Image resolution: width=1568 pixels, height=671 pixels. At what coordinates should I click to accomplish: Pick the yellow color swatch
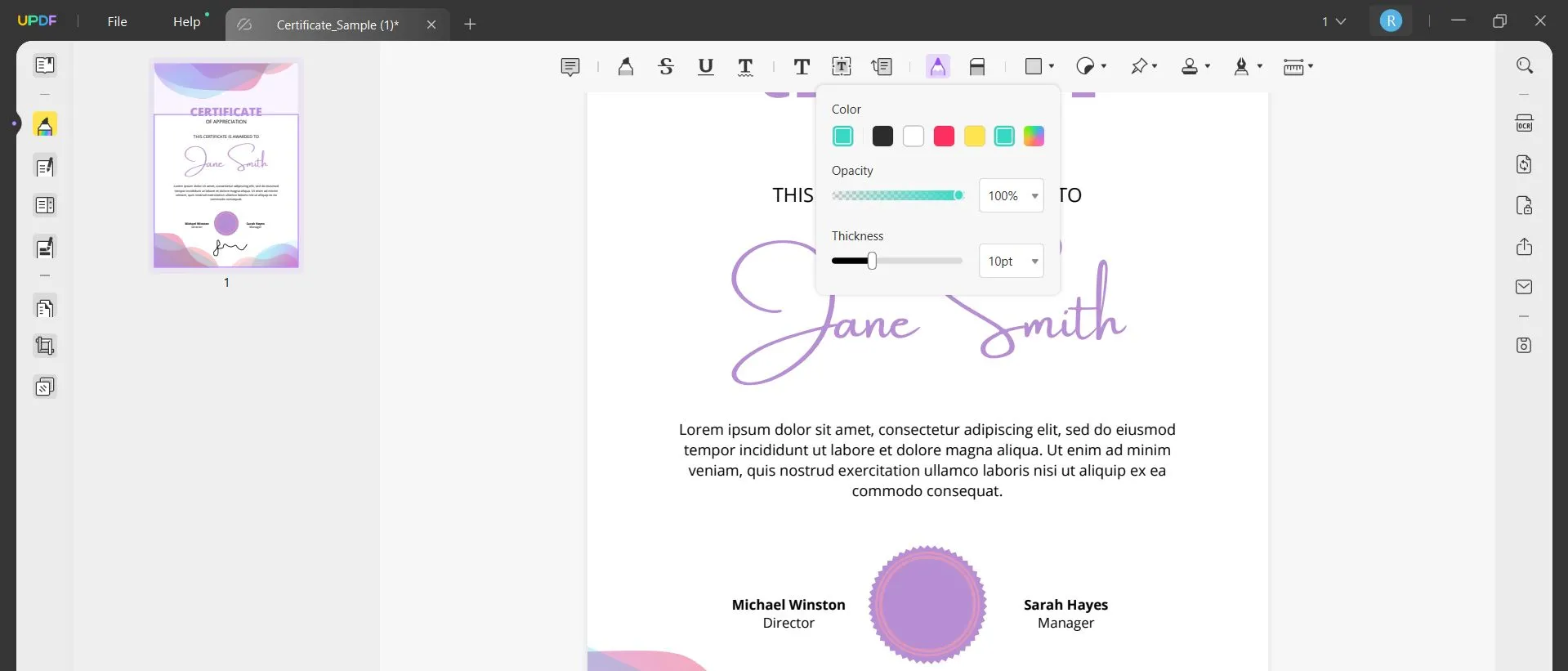974,136
